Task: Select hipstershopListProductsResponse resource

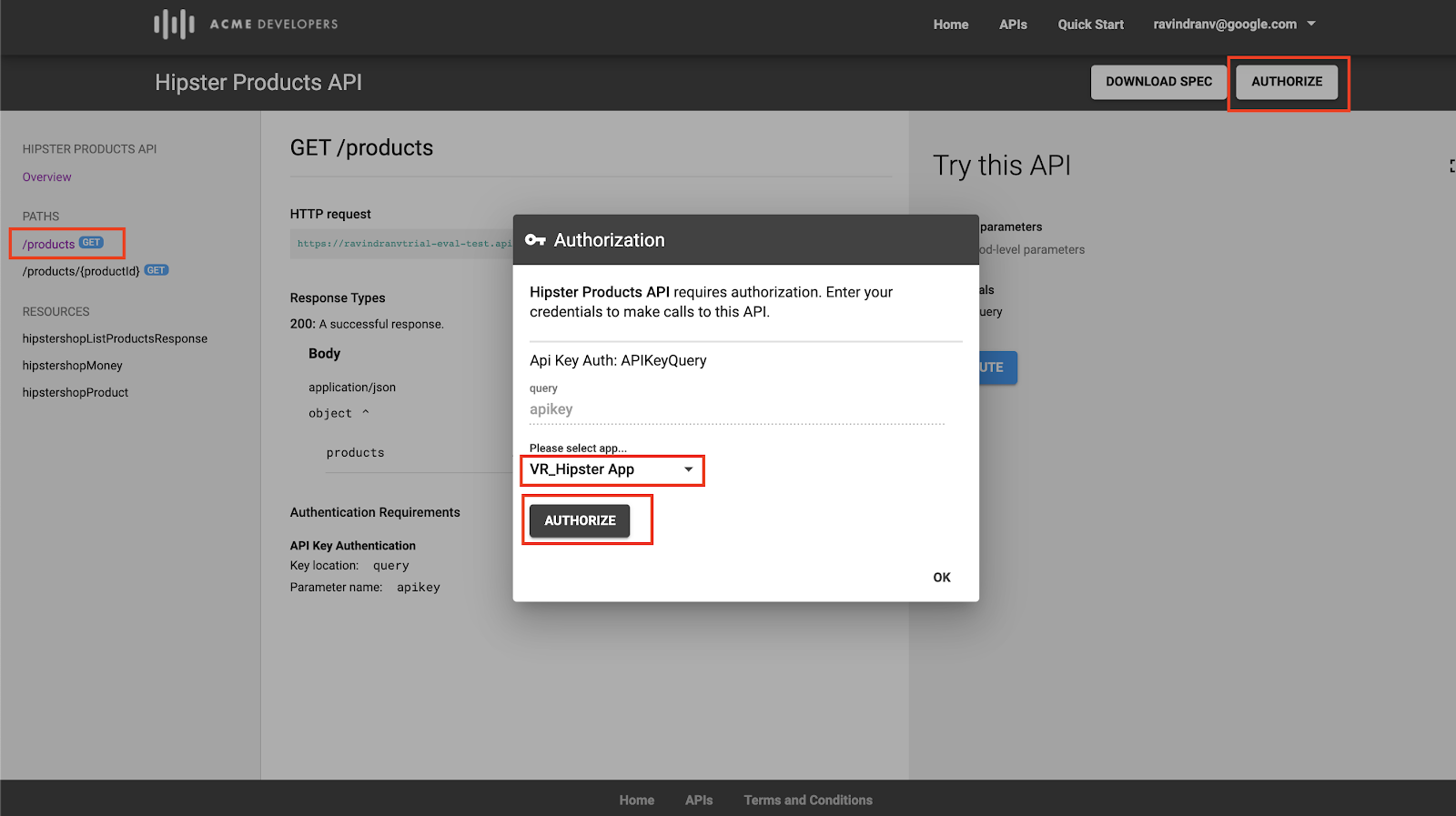Action: click(x=115, y=338)
